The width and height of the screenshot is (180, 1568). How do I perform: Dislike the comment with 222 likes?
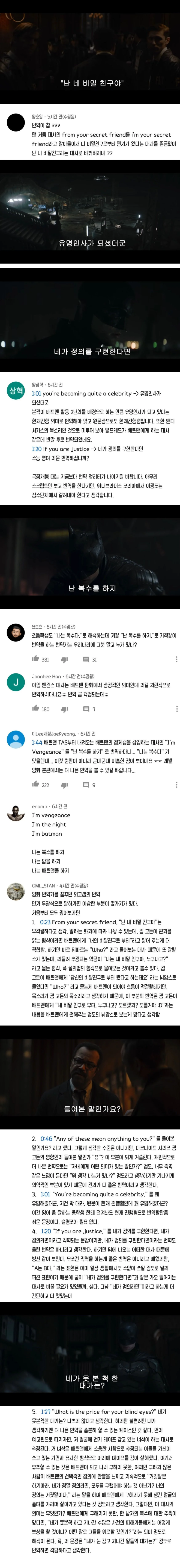pos(64,785)
